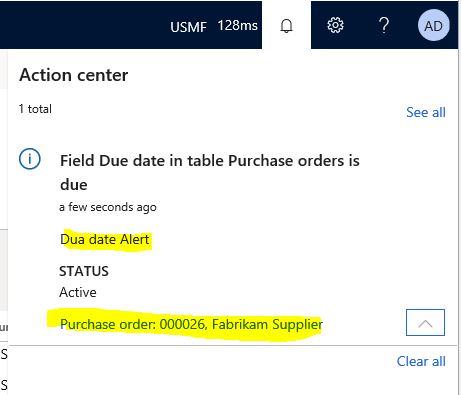Open the See all notifications link

426,112
